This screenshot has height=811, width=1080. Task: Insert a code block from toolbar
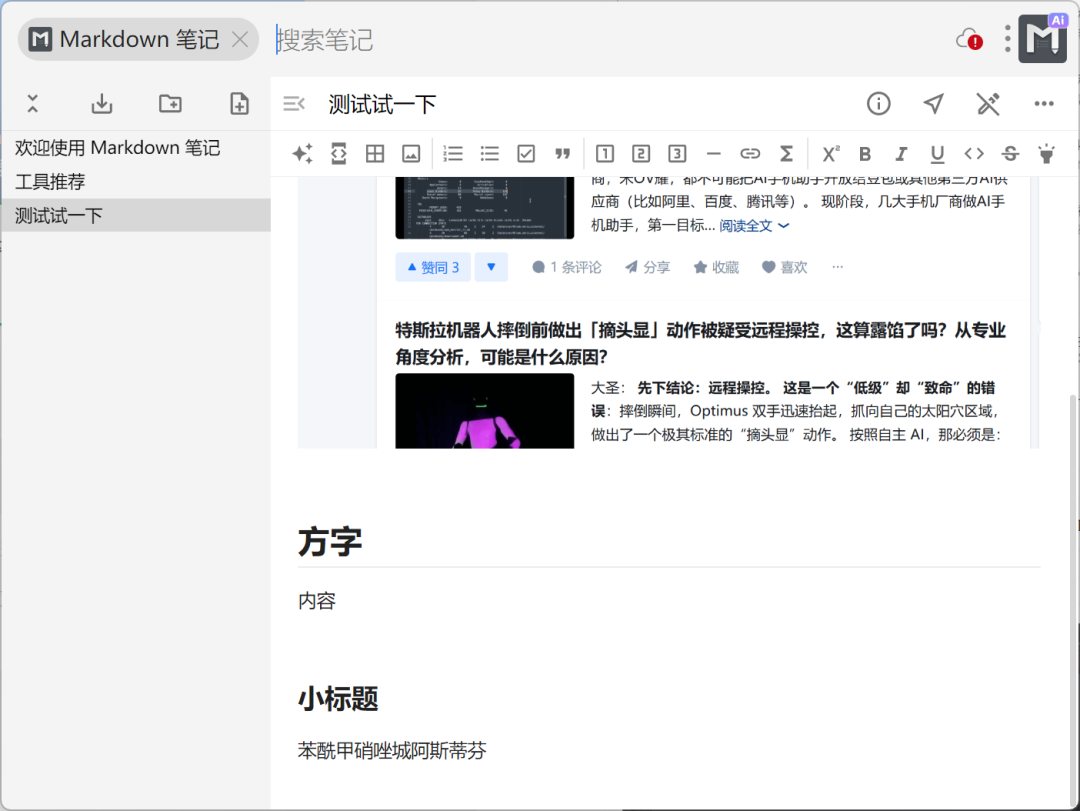[x=339, y=154]
